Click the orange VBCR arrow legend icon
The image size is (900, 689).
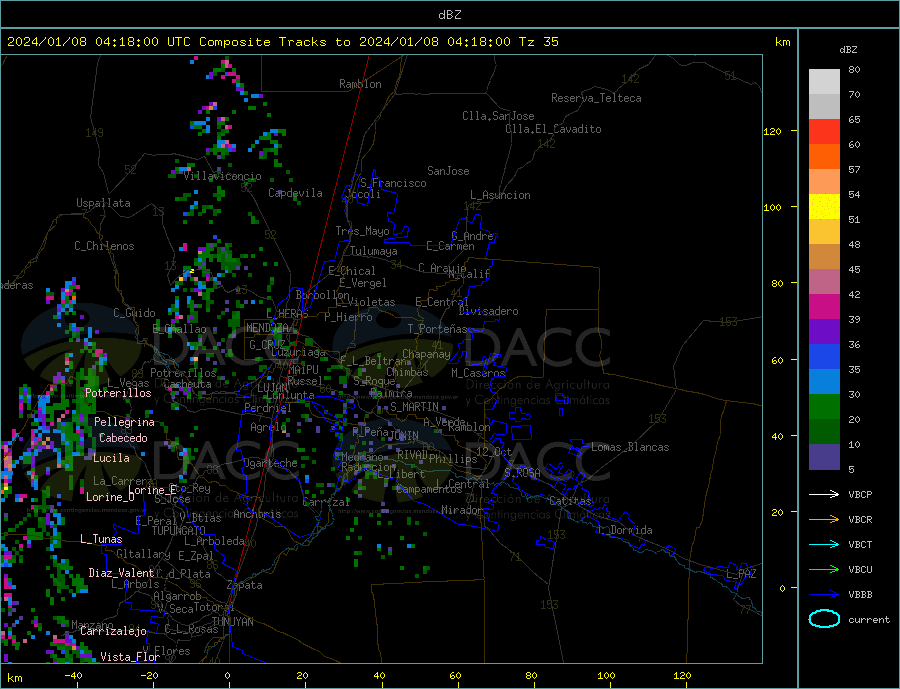click(x=824, y=520)
